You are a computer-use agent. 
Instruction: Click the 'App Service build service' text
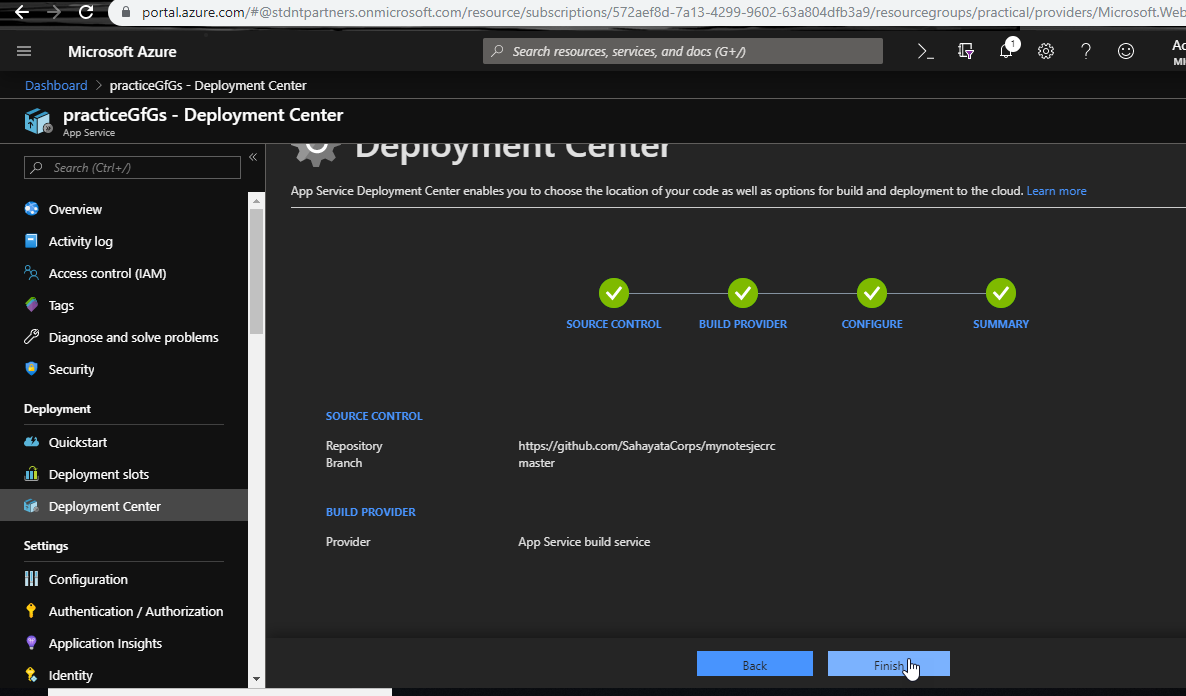point(584,542)
